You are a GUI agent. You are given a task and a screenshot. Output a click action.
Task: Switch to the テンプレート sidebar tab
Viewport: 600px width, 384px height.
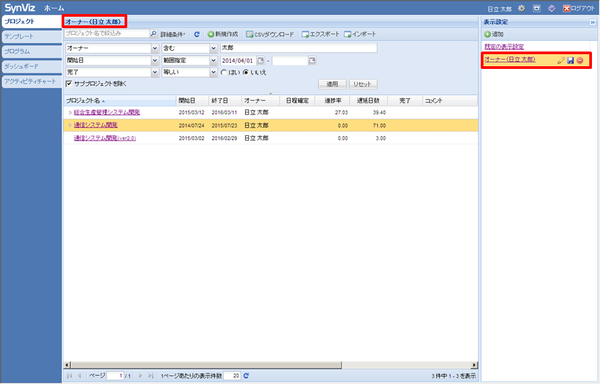31,37
